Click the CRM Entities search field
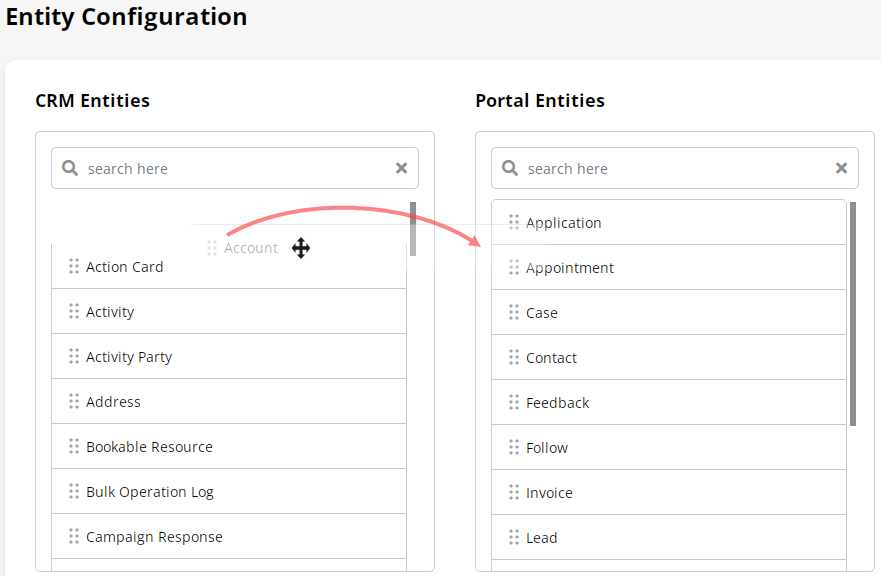881x576 pixels. (230, 168)
